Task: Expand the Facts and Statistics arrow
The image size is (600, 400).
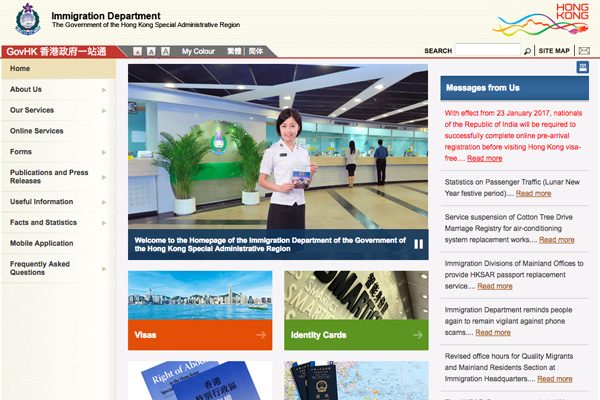Action: pyautogui.click(x=104, y=223)
